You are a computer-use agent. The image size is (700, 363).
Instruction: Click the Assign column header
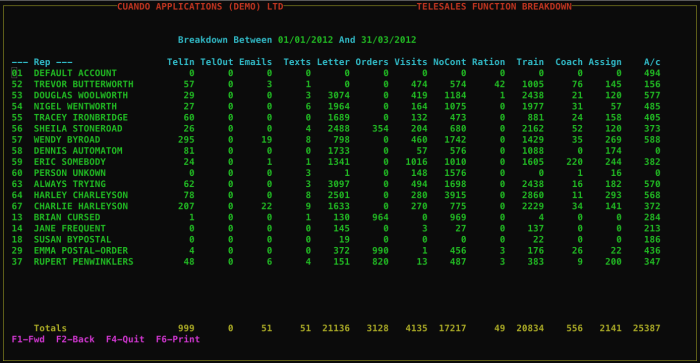click(x=605, y=62)
